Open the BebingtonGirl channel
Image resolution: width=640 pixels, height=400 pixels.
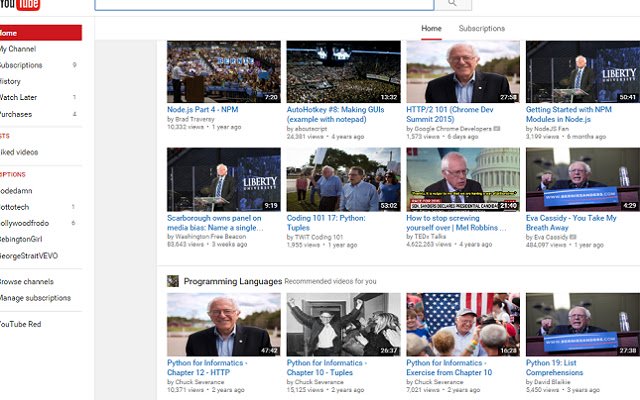click(21, 239)
